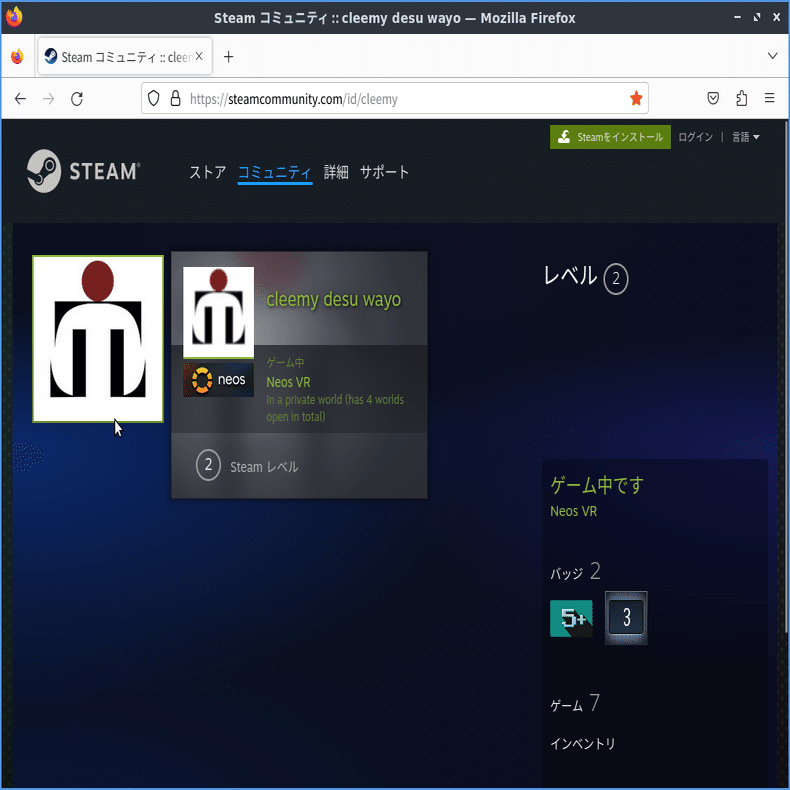This screenshot has width=790, height=790.
Task: Click the Steamをインストール button
Action: click(x=610, y=137)
